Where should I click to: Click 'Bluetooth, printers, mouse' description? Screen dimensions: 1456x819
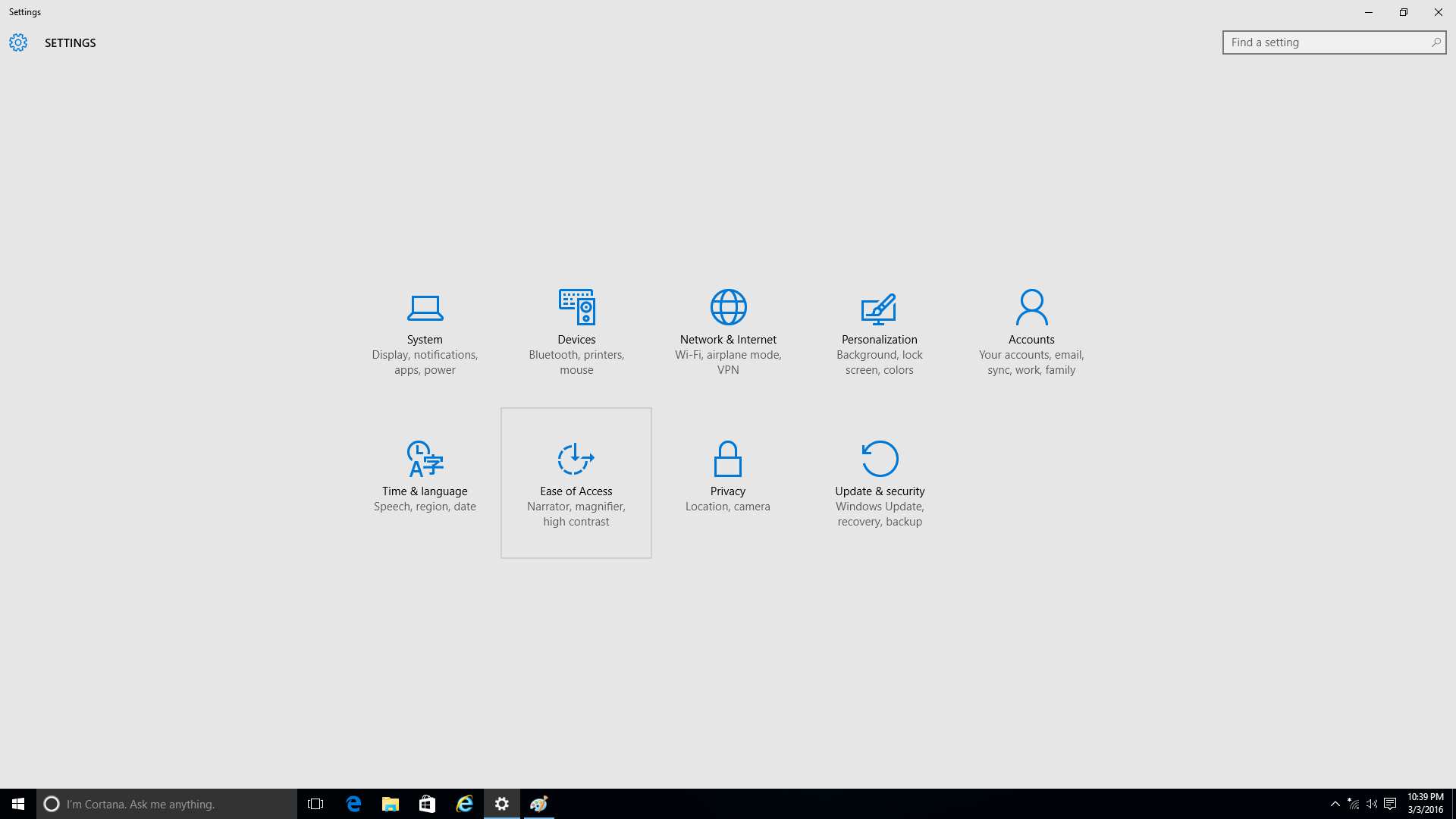[576, 362]
